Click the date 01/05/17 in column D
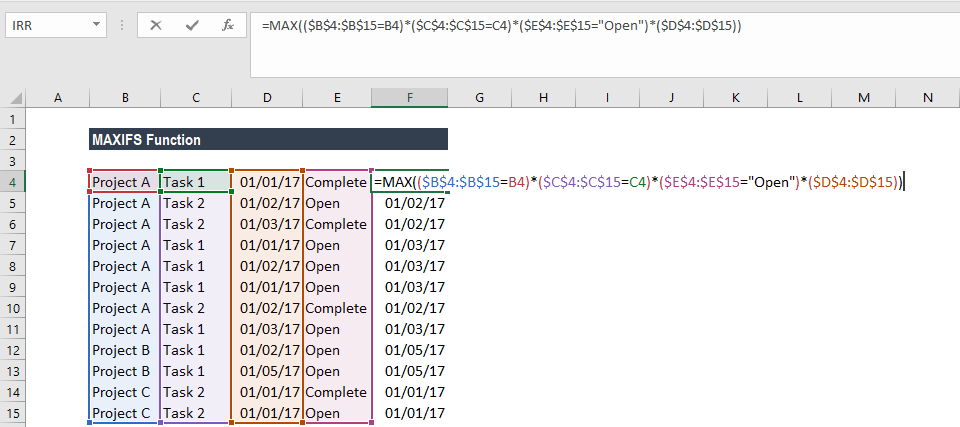Image resolution: width=960 pixels, height=427 pixels. [267, 371]
